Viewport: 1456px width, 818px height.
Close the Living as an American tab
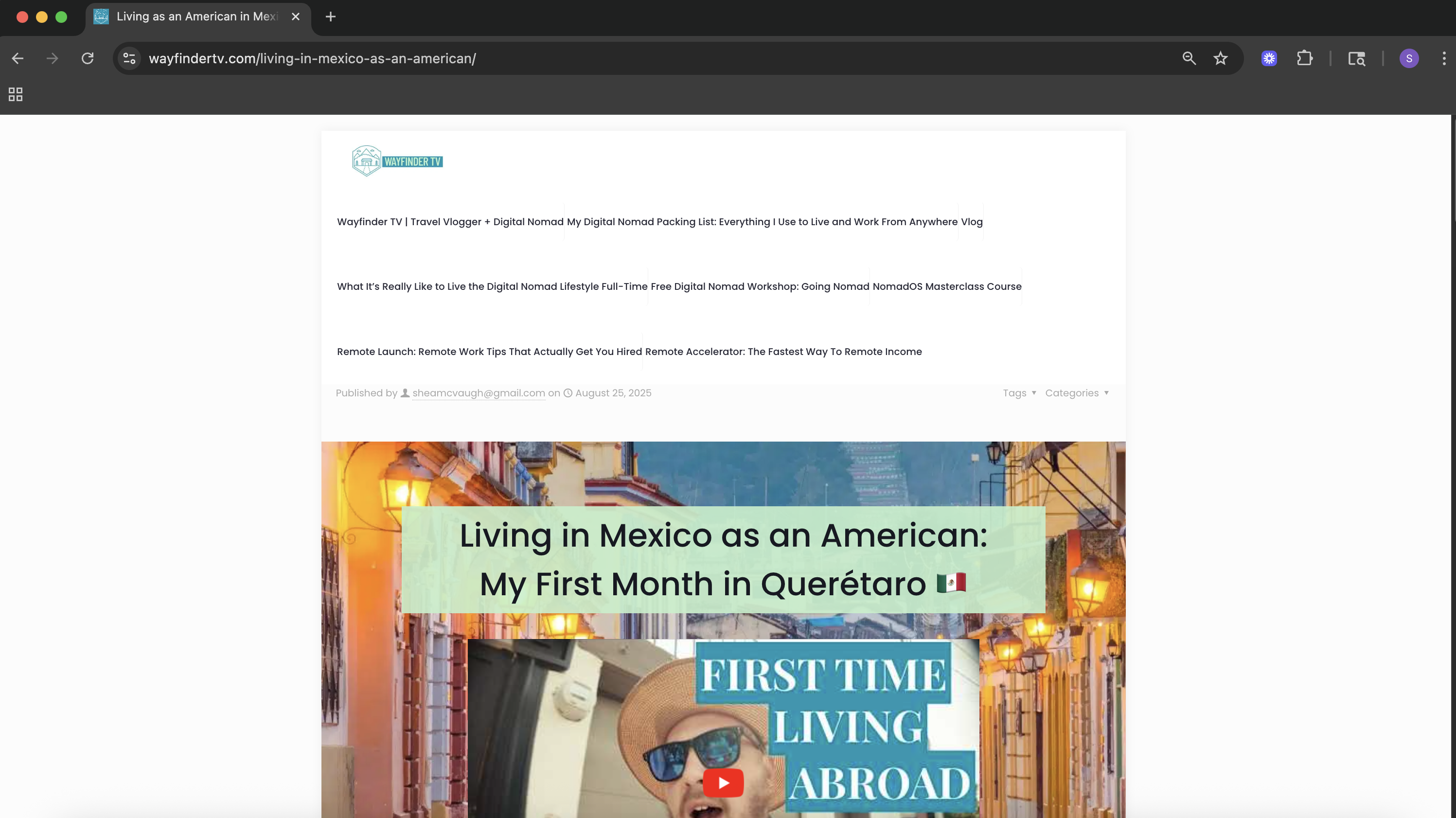295,17
